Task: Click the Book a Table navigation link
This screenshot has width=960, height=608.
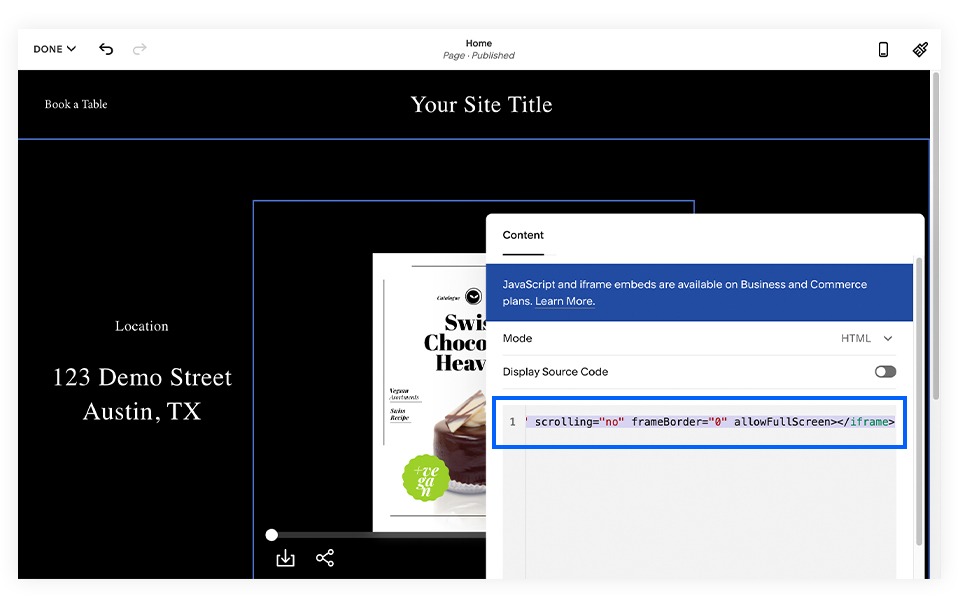Action: tap(75, 104)
